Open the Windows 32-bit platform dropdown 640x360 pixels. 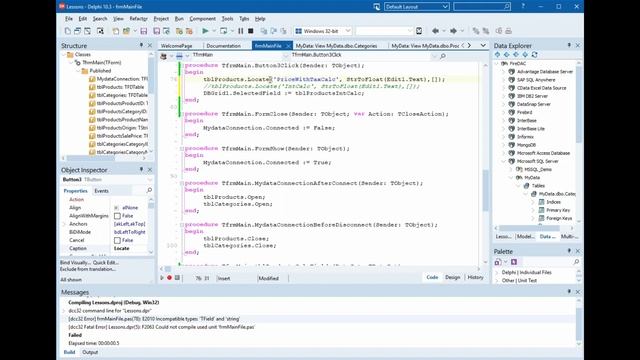(x=348, y=31)
